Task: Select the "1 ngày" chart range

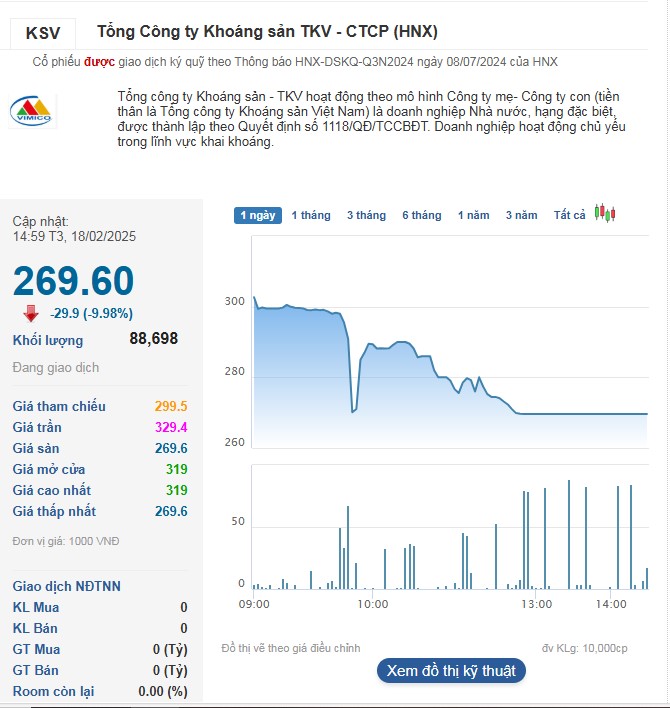Action: coord(257,215)
